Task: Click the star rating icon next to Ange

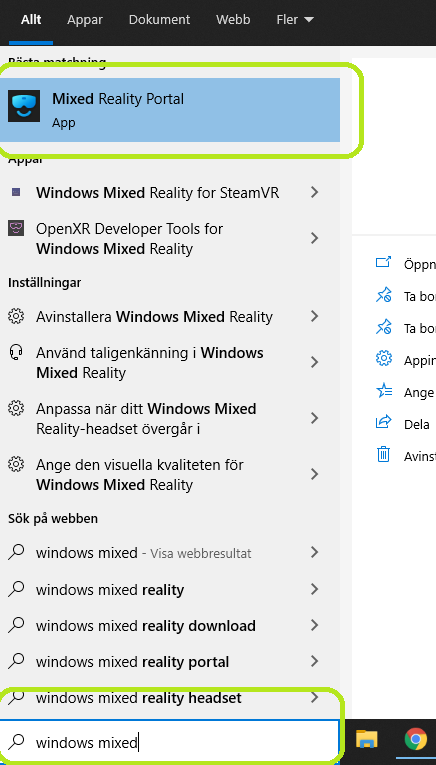Action: coord(384,391)
